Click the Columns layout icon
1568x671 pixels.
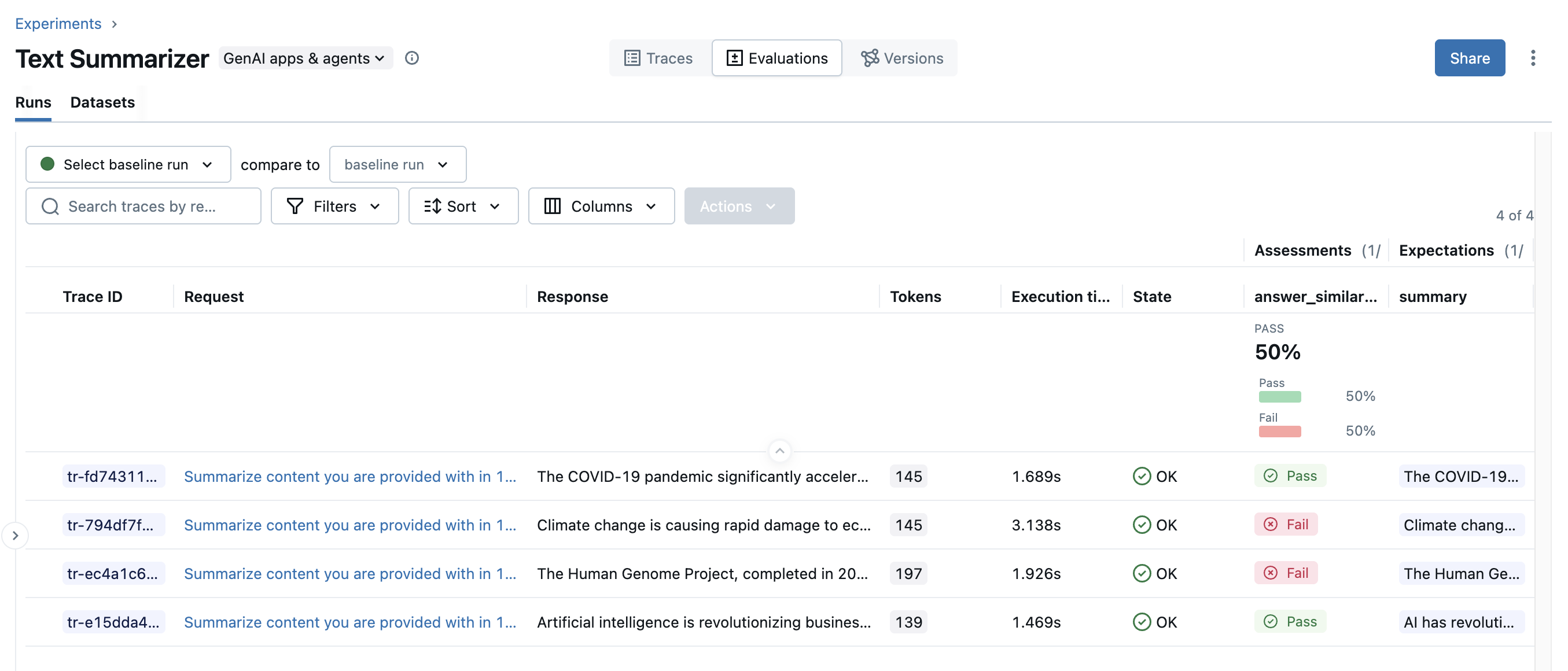(552, 207)
